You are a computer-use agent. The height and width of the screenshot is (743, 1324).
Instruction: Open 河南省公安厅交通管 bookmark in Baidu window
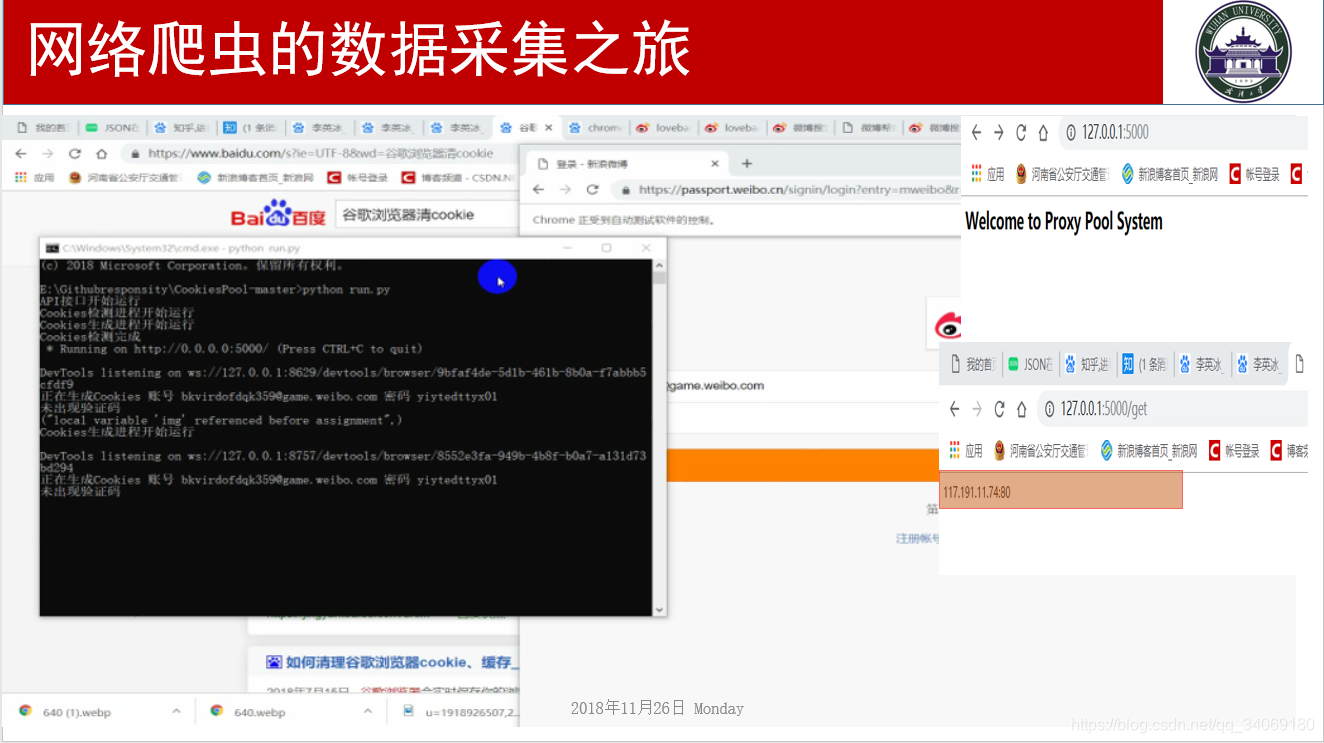pos(124,178)
